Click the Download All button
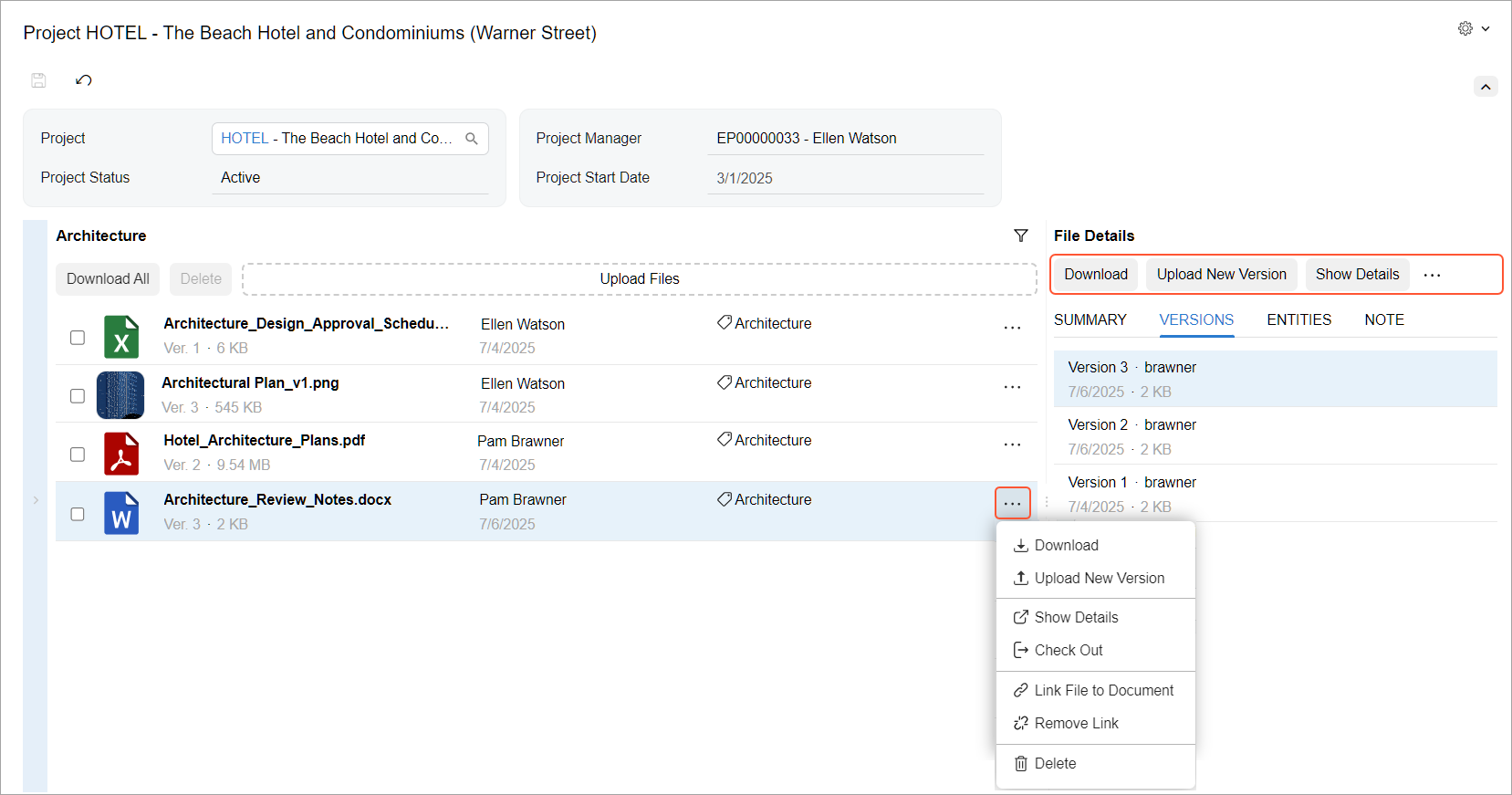 [x=108, y=279]
